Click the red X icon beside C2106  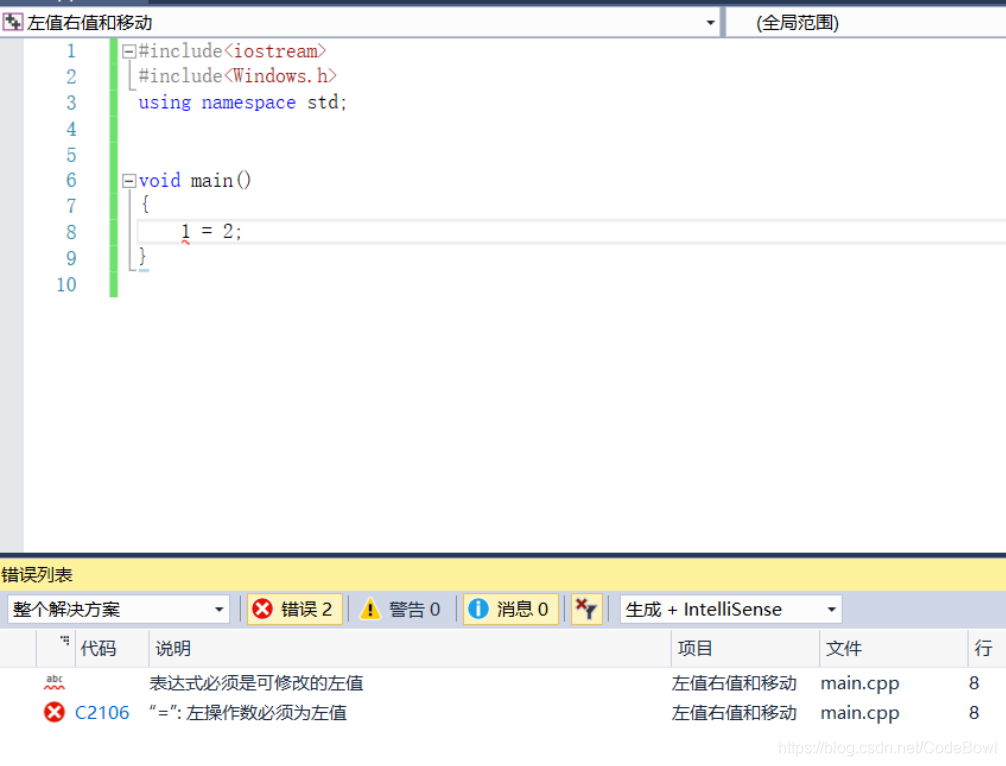point(55,713)
